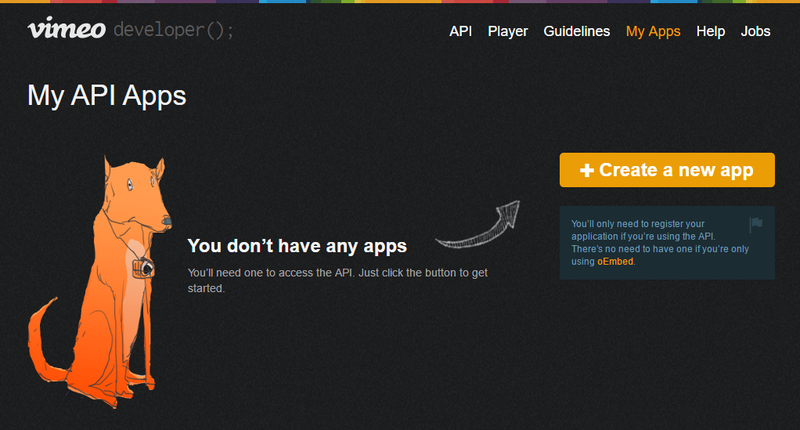Visit the Jobs page
This screenshot has height=430, width=800.
click(x=755, y=31)
